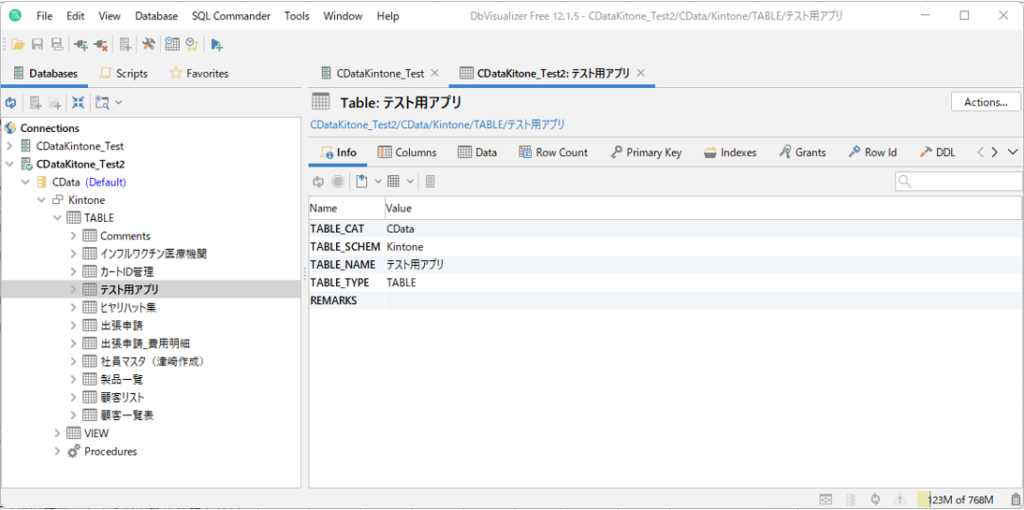
Task: Reload the databases tree refresh icon
Action: pos(10,103)
